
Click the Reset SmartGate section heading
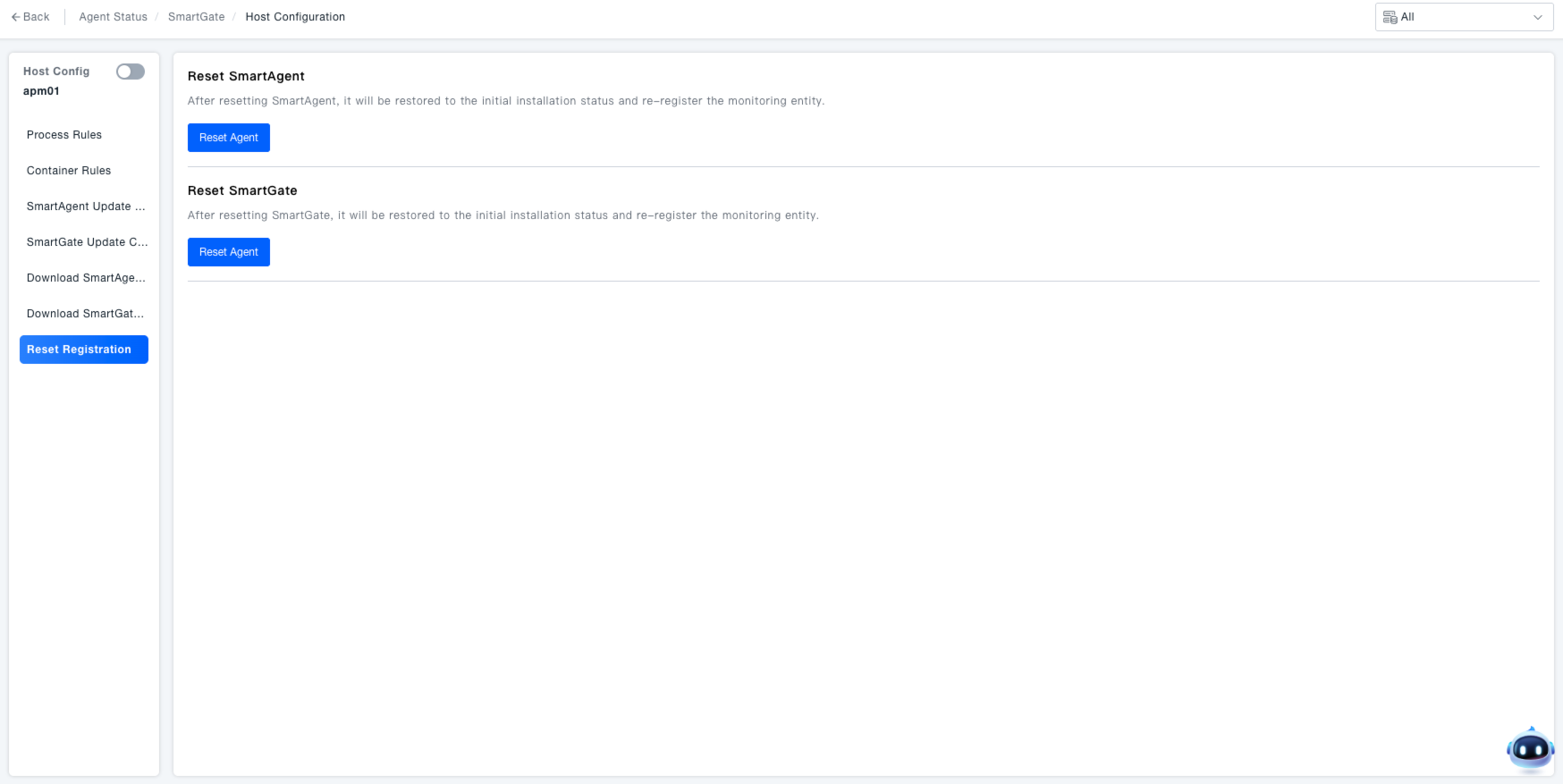(242, 190)
